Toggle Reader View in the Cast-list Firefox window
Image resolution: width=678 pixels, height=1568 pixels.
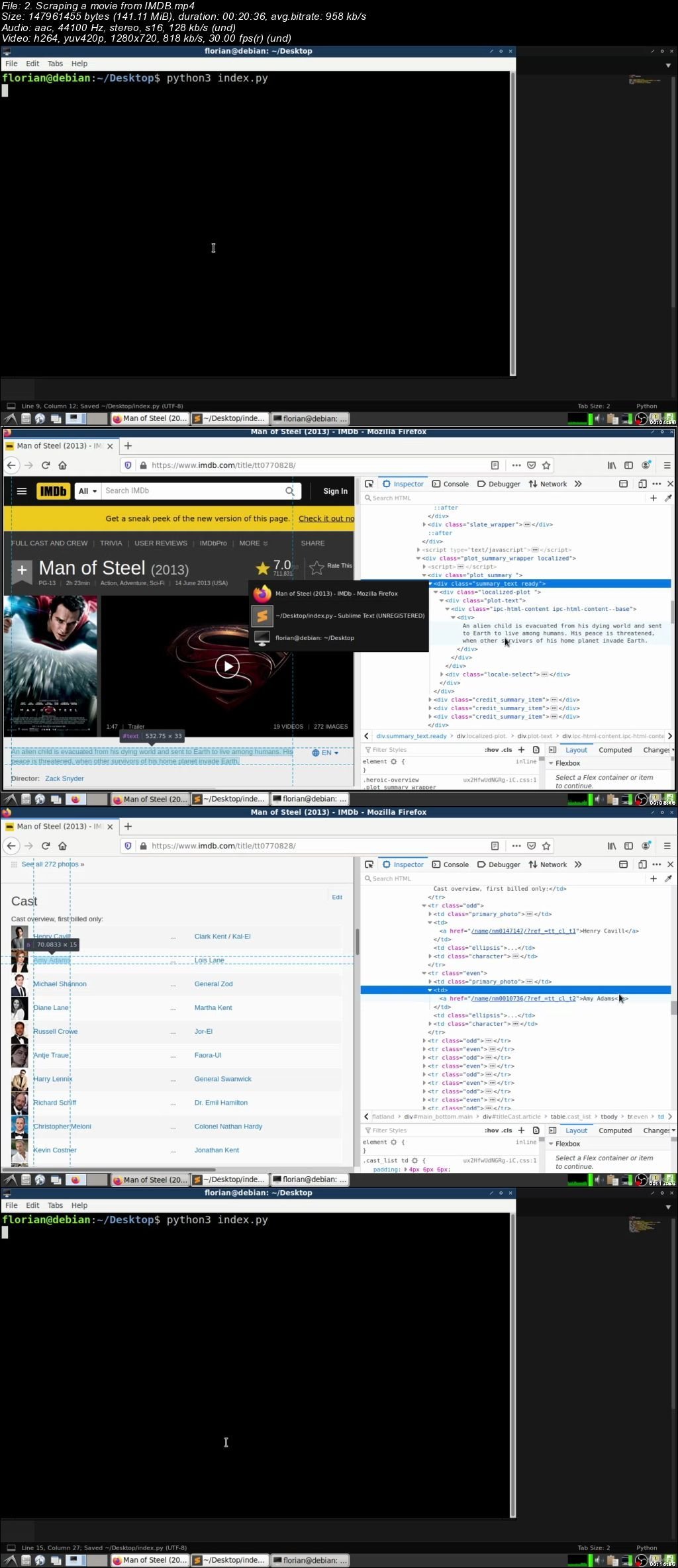point(495,846)
